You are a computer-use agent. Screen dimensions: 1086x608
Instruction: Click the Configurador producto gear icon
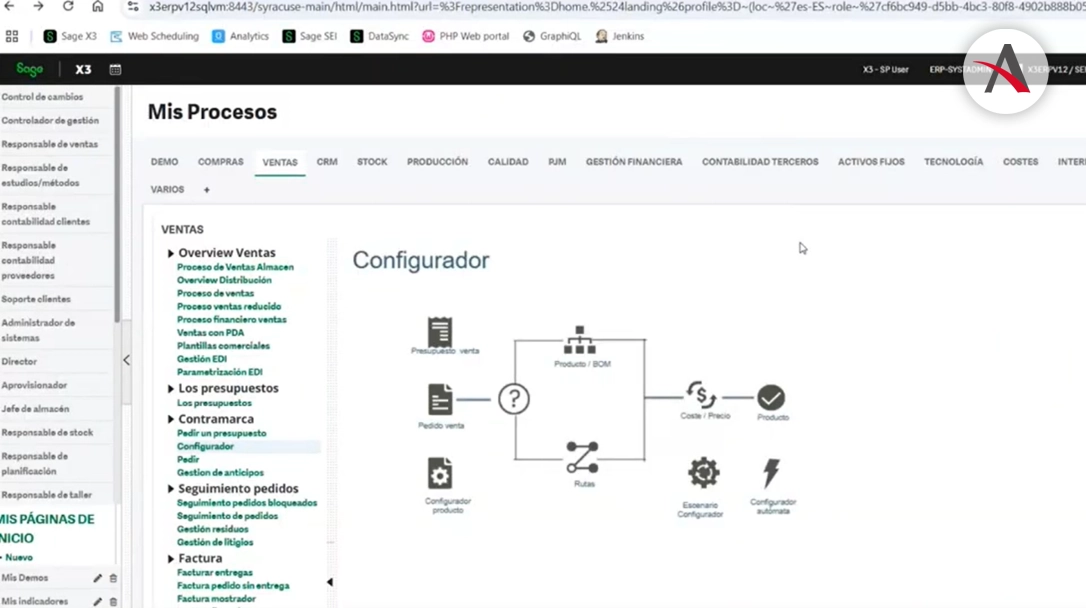click(x=440, y=473)
